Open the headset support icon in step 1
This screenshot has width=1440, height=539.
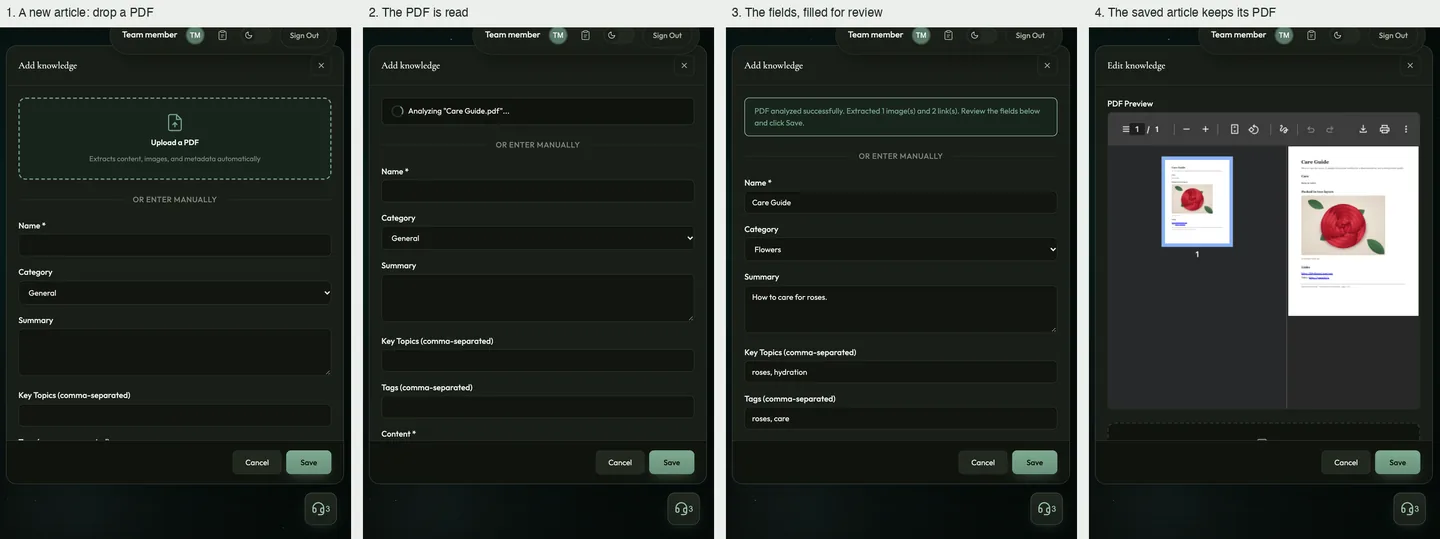point(320,508)
